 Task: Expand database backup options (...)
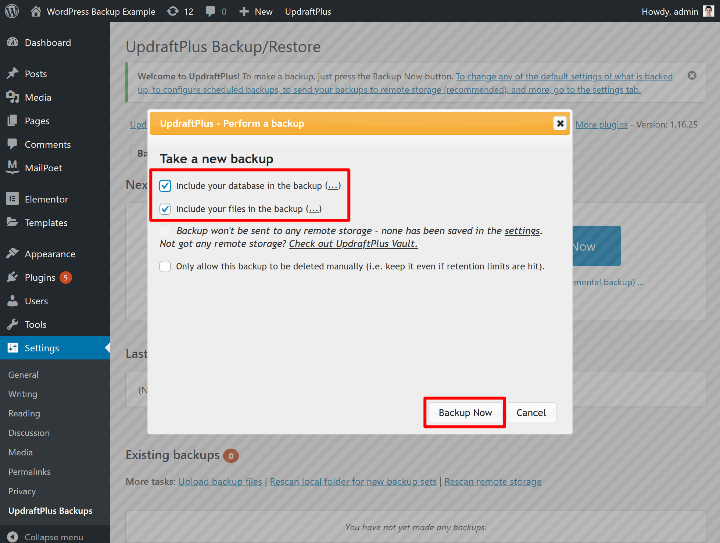coord(333,185)
